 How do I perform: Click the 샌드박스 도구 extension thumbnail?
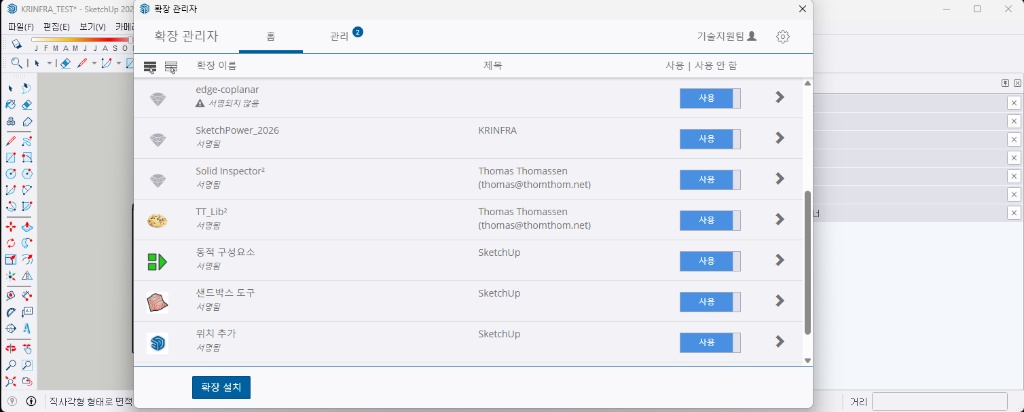(157, 302)
